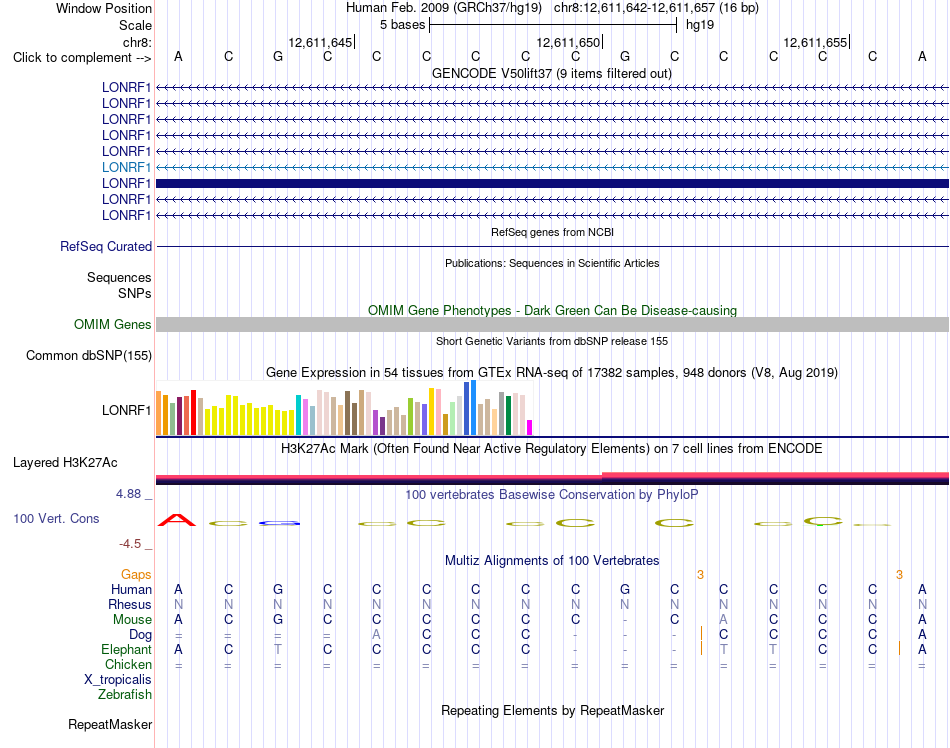Click the 4.88 conservation scale maximum value
The height and width of the screenshot is (748, 950).
(x=128, y=494)
